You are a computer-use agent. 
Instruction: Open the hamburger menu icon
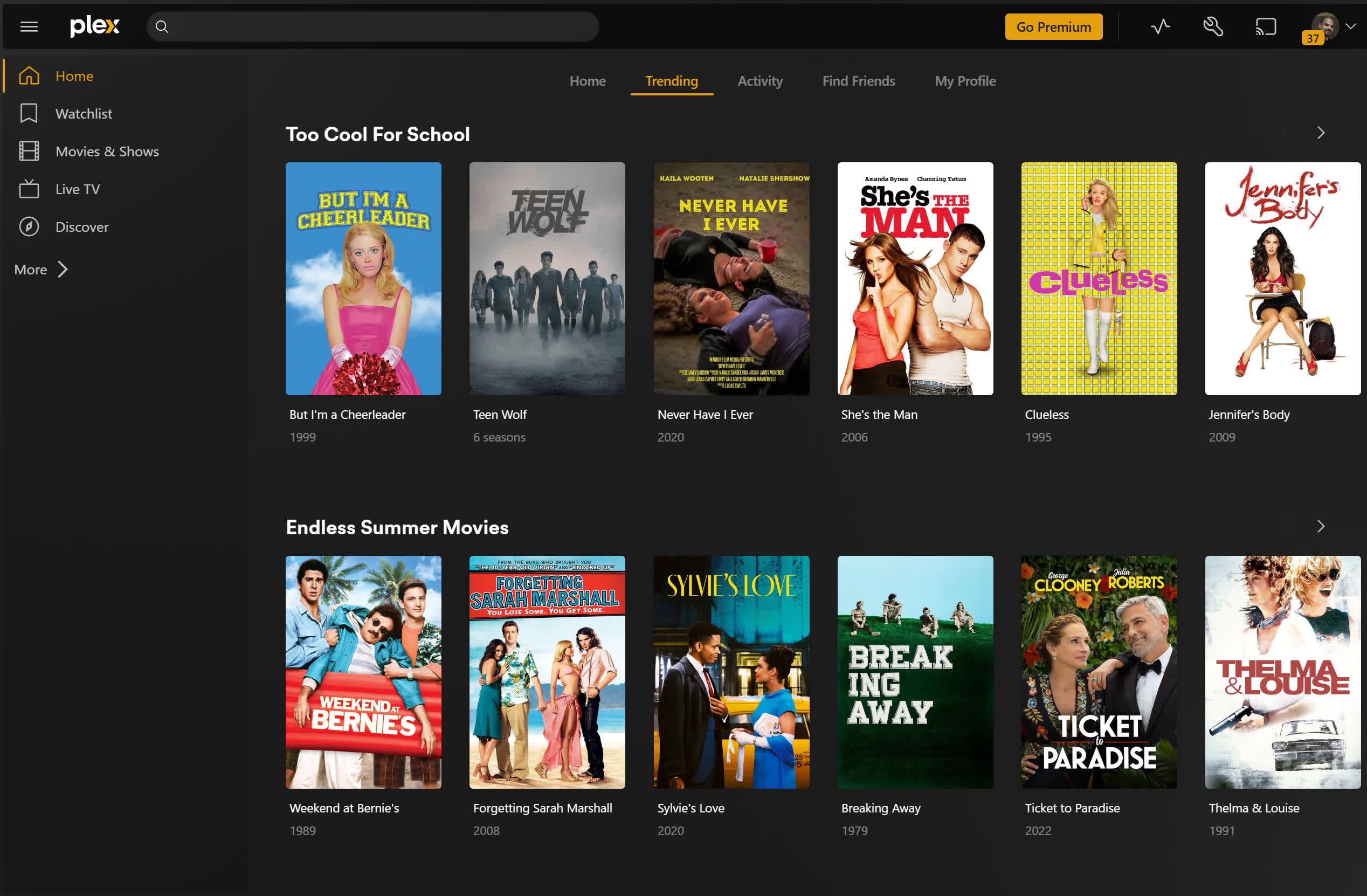point(29,26)
